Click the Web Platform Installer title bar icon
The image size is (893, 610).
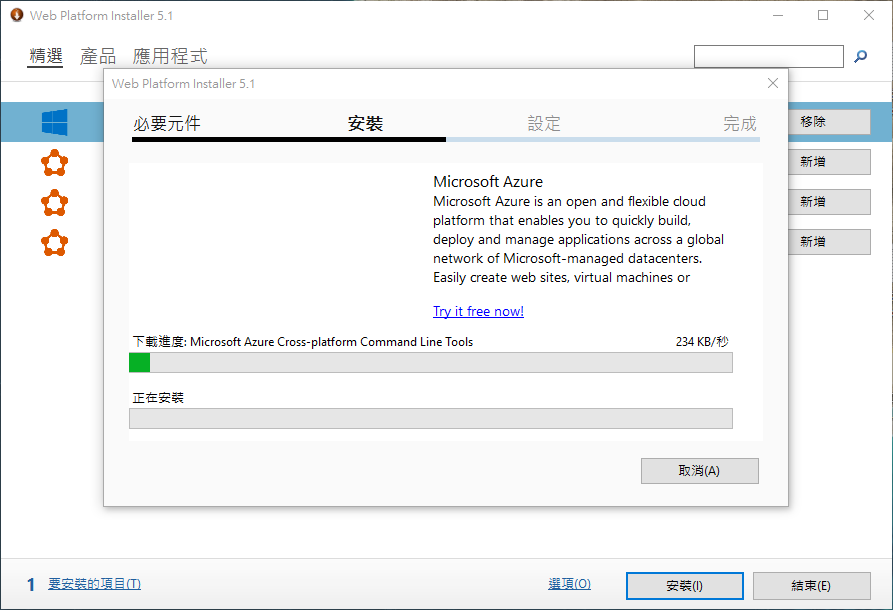(17, 15)
